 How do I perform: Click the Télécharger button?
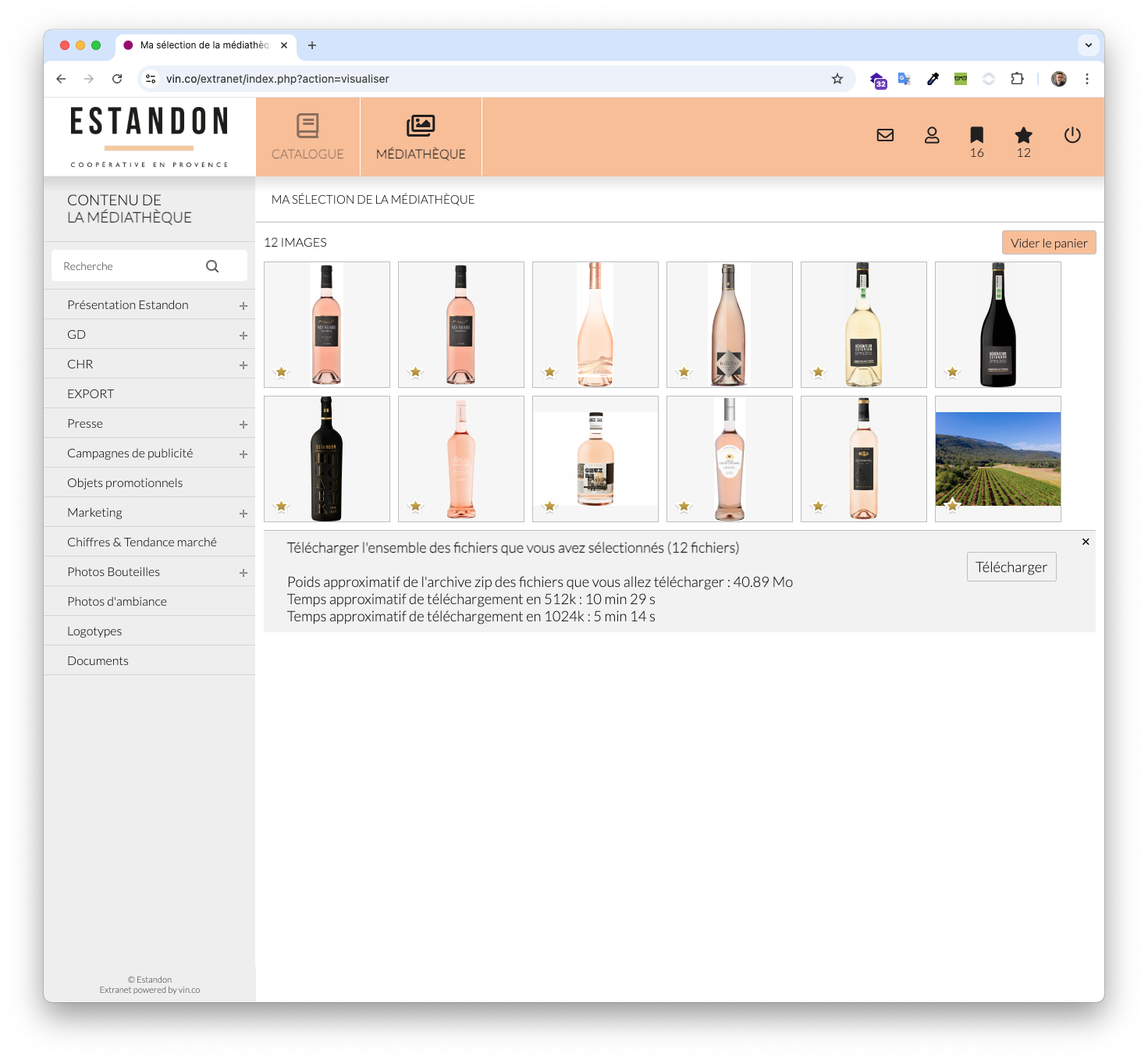click(x=1011, y=567)
